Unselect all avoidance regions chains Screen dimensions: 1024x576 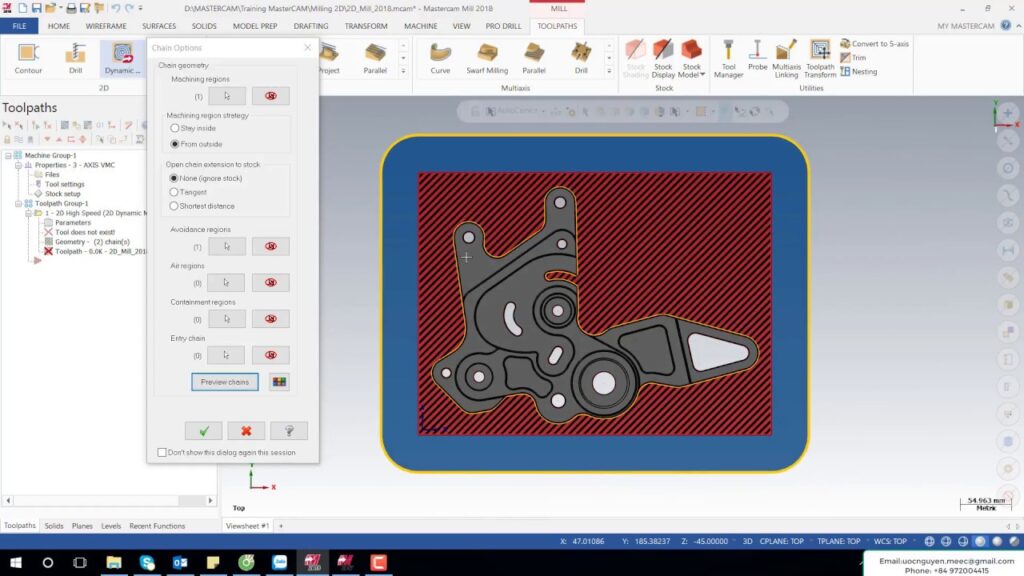tap(270, 246)
